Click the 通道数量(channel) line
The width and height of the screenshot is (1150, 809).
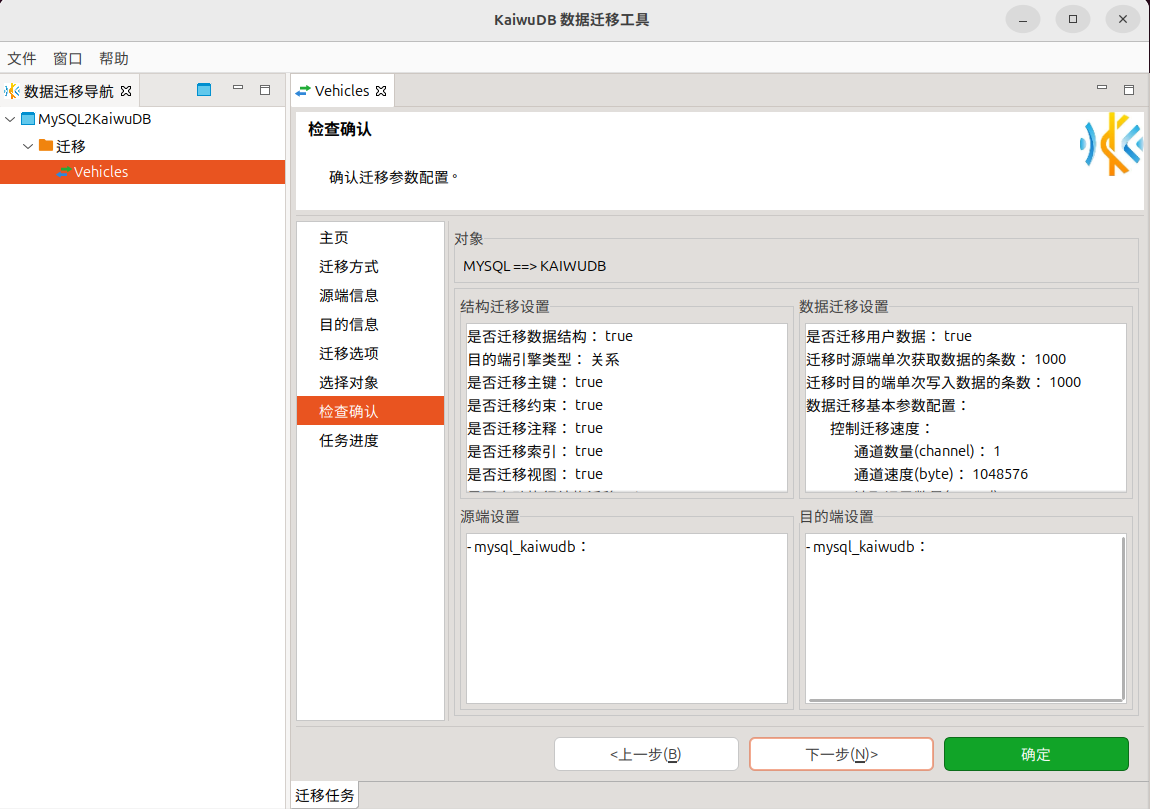927,451
